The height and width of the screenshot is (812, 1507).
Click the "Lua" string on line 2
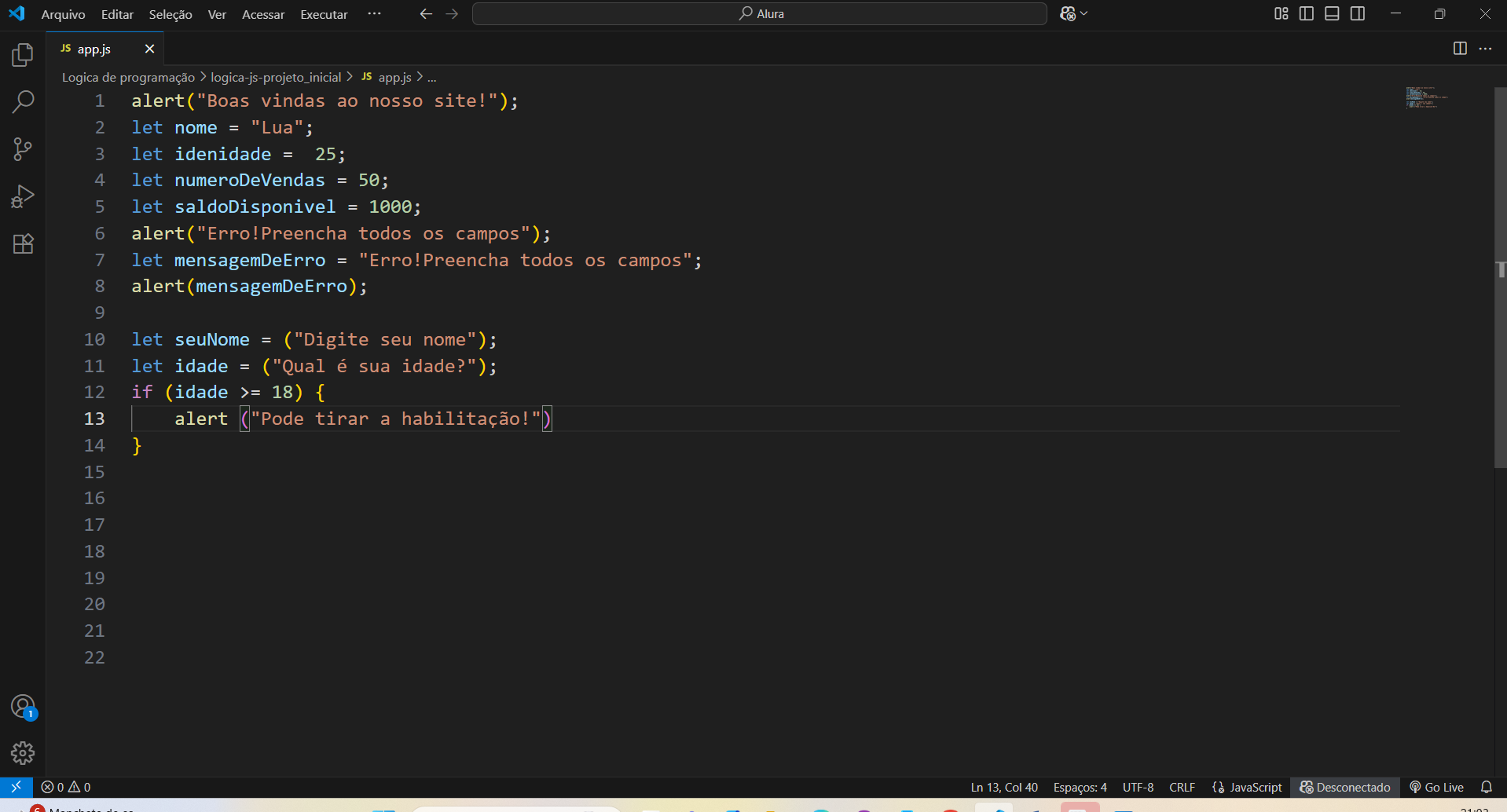pyautogui.click(x=277, y=127)
